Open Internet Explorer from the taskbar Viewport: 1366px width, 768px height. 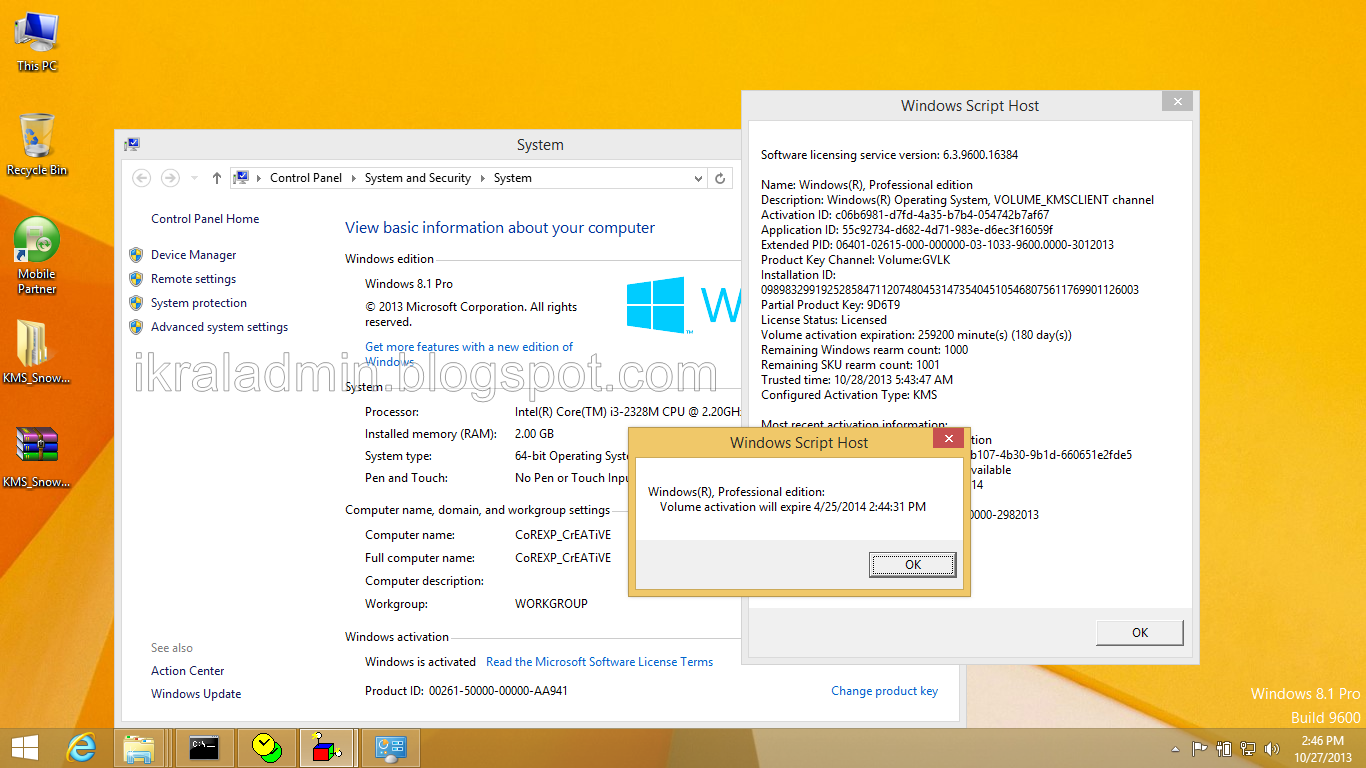[x=81, y=747]
